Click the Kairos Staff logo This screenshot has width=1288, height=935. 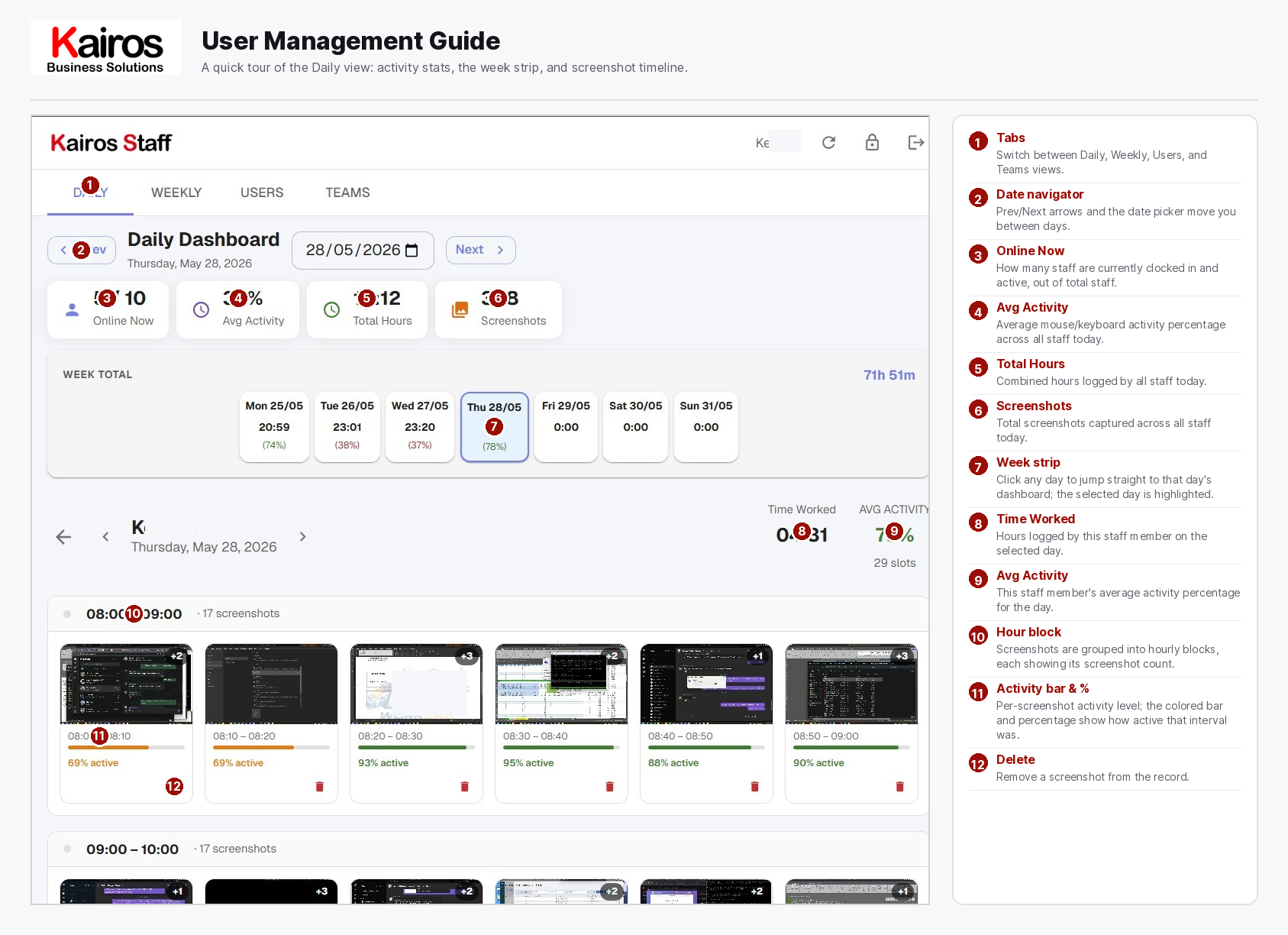pos(111,143)
